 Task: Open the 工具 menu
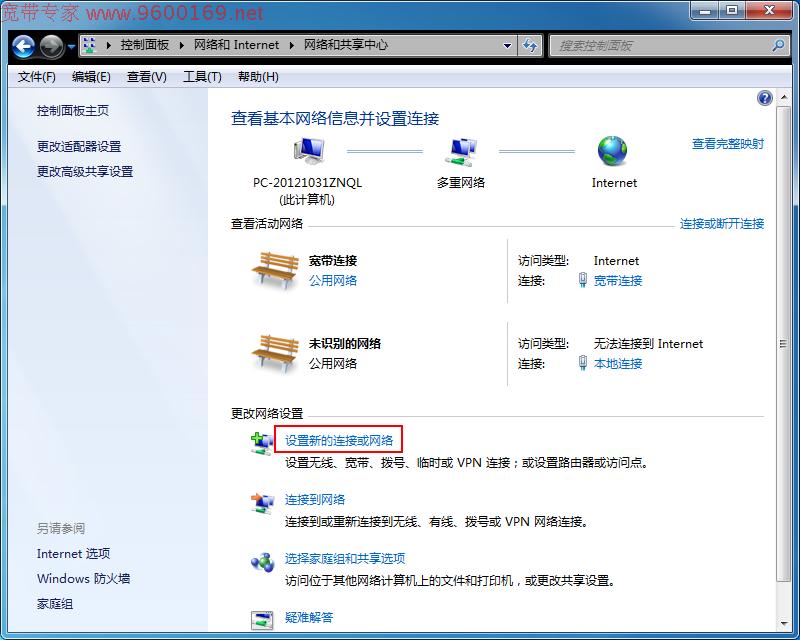pos(202,76)
